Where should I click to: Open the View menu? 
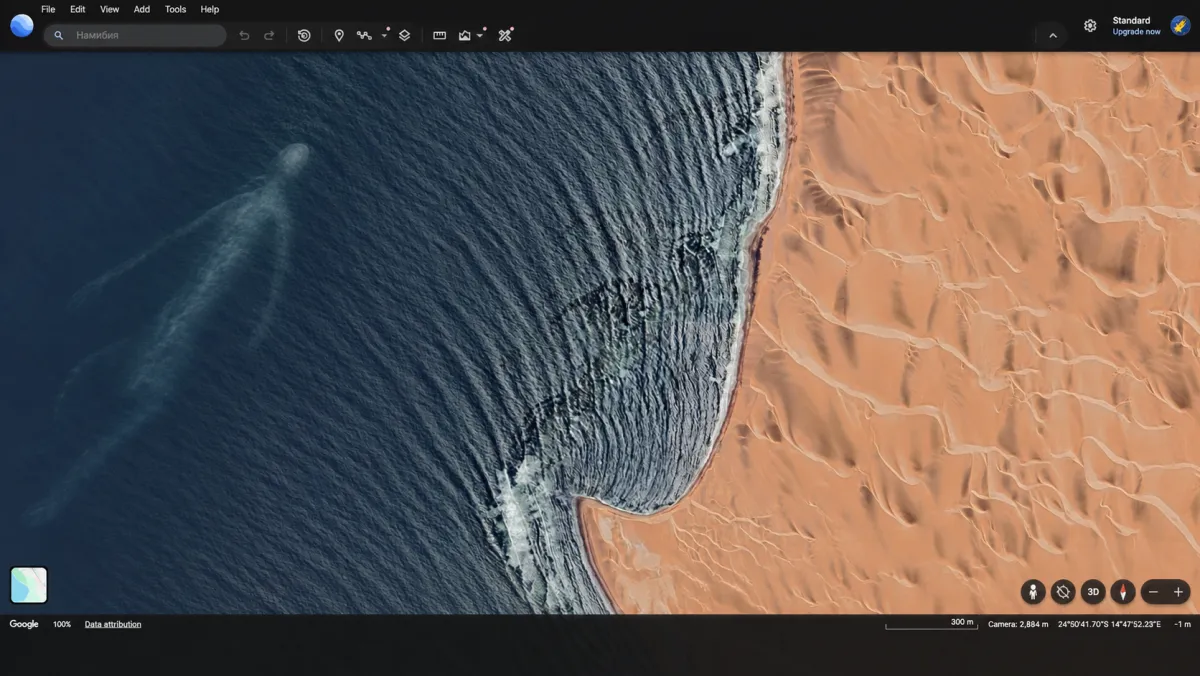point(110,9)
